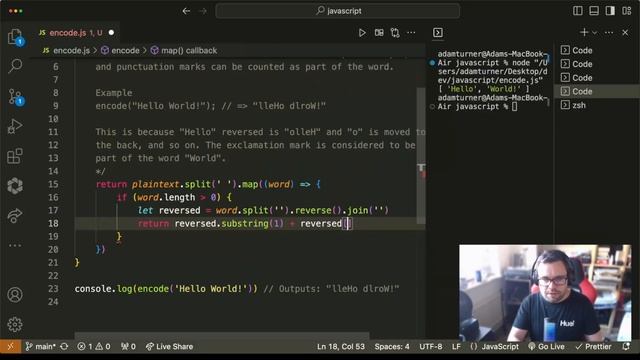Click the map() callback breadcrumb item

(x=189, y=51)
